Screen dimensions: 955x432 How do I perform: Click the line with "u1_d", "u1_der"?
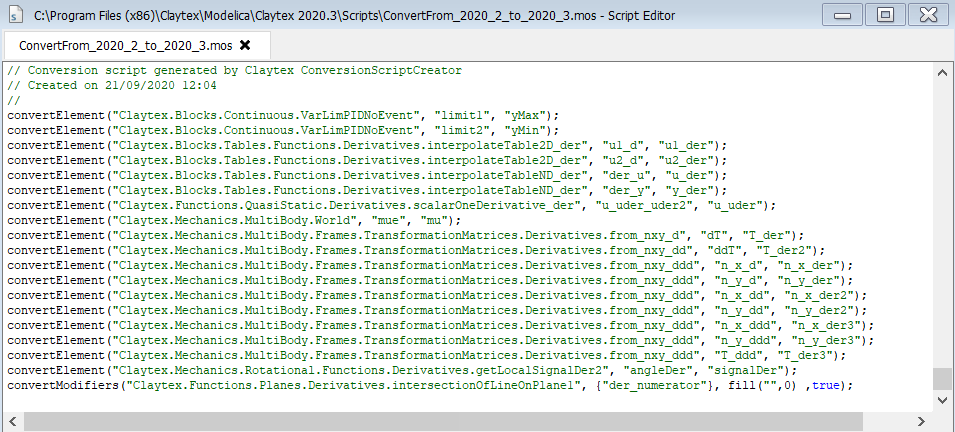click(x=367, y=145)
